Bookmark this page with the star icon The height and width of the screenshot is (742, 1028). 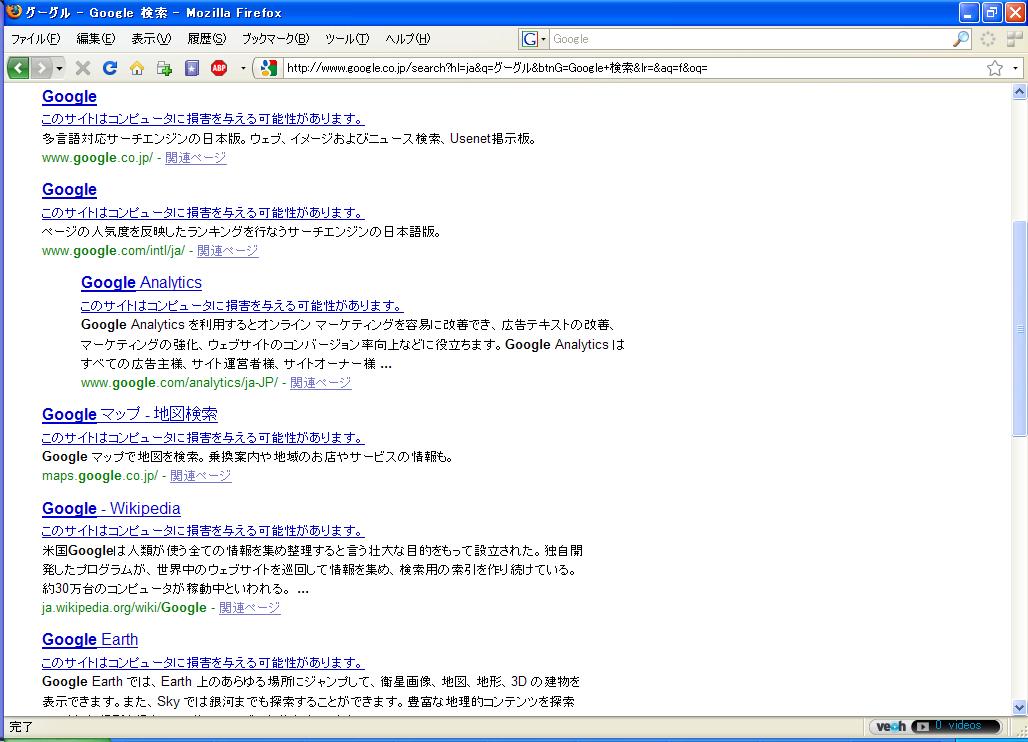995,68
